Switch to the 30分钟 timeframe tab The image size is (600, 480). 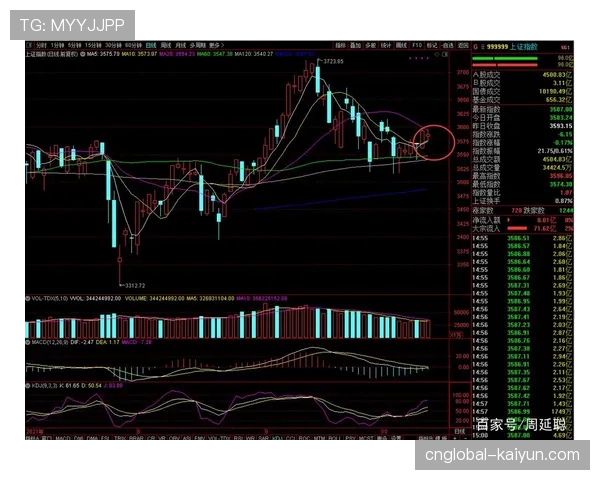112,45
